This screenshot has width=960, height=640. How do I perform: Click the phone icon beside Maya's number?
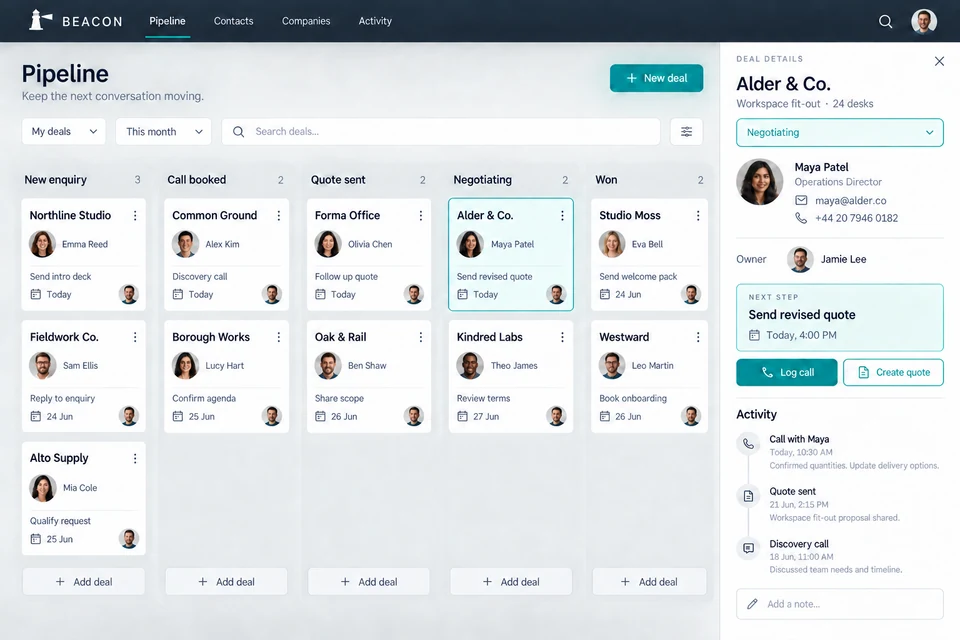[801, 218]
